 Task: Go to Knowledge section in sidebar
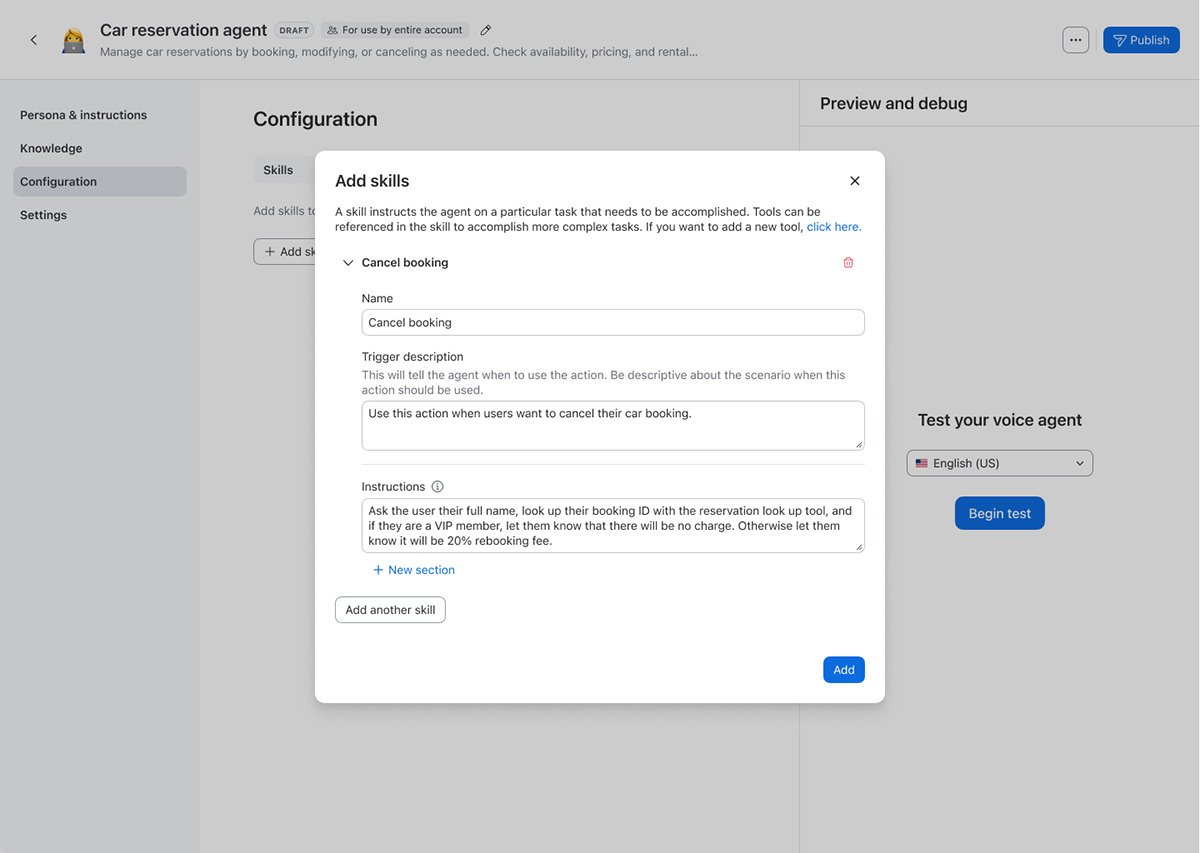pos(51,148)
